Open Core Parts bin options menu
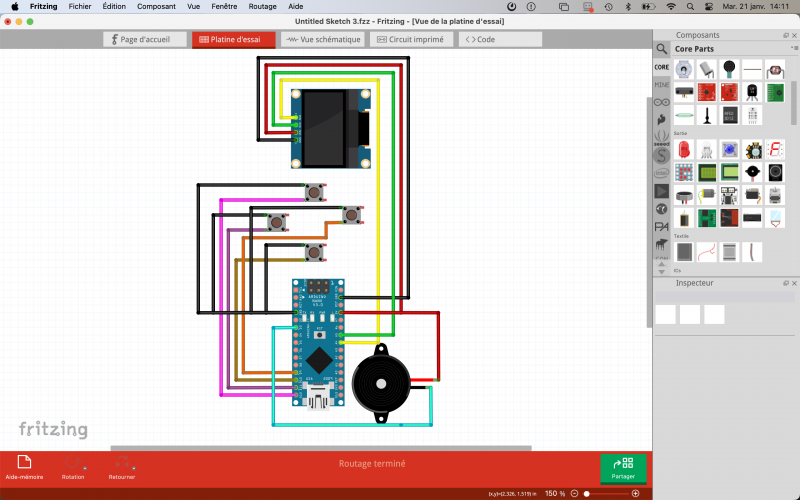Viewport: 800px width, 500px height. [x=793, y=48]
